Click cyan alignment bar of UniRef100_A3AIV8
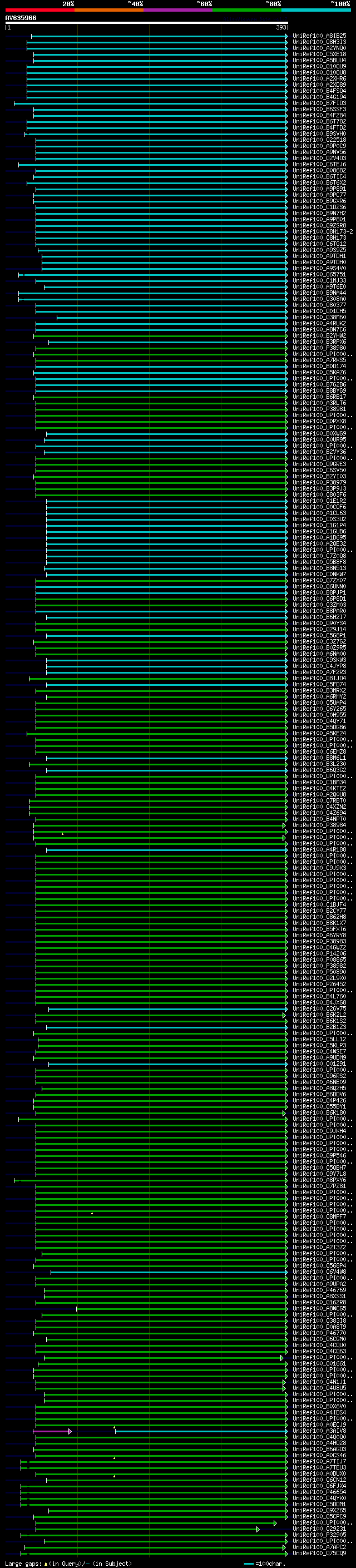356x1568 pixels. point(201,1432)
